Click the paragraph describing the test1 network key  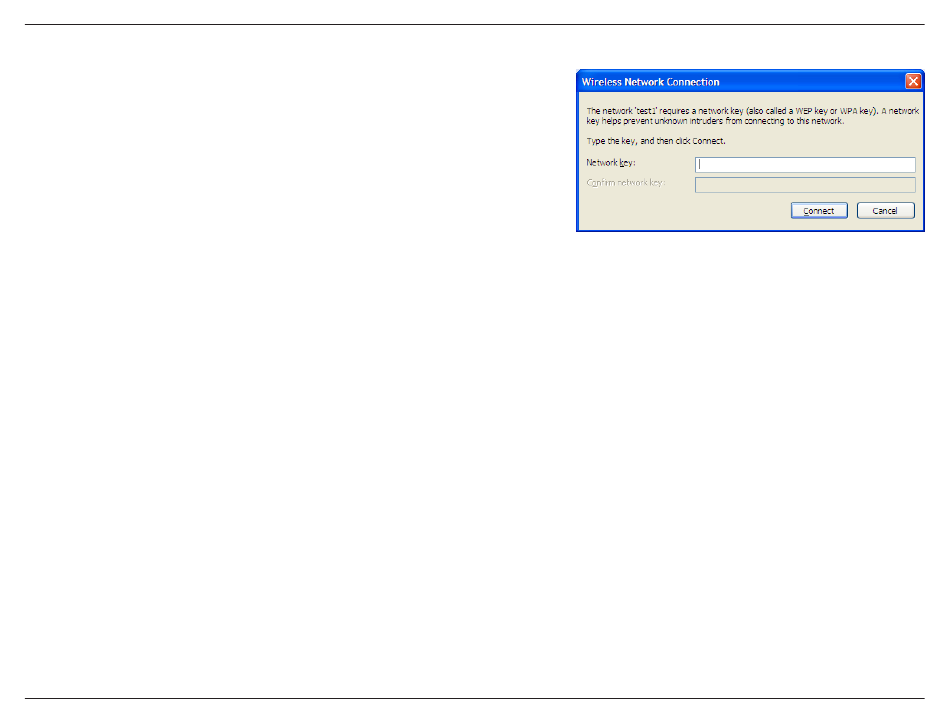(752, 116)
